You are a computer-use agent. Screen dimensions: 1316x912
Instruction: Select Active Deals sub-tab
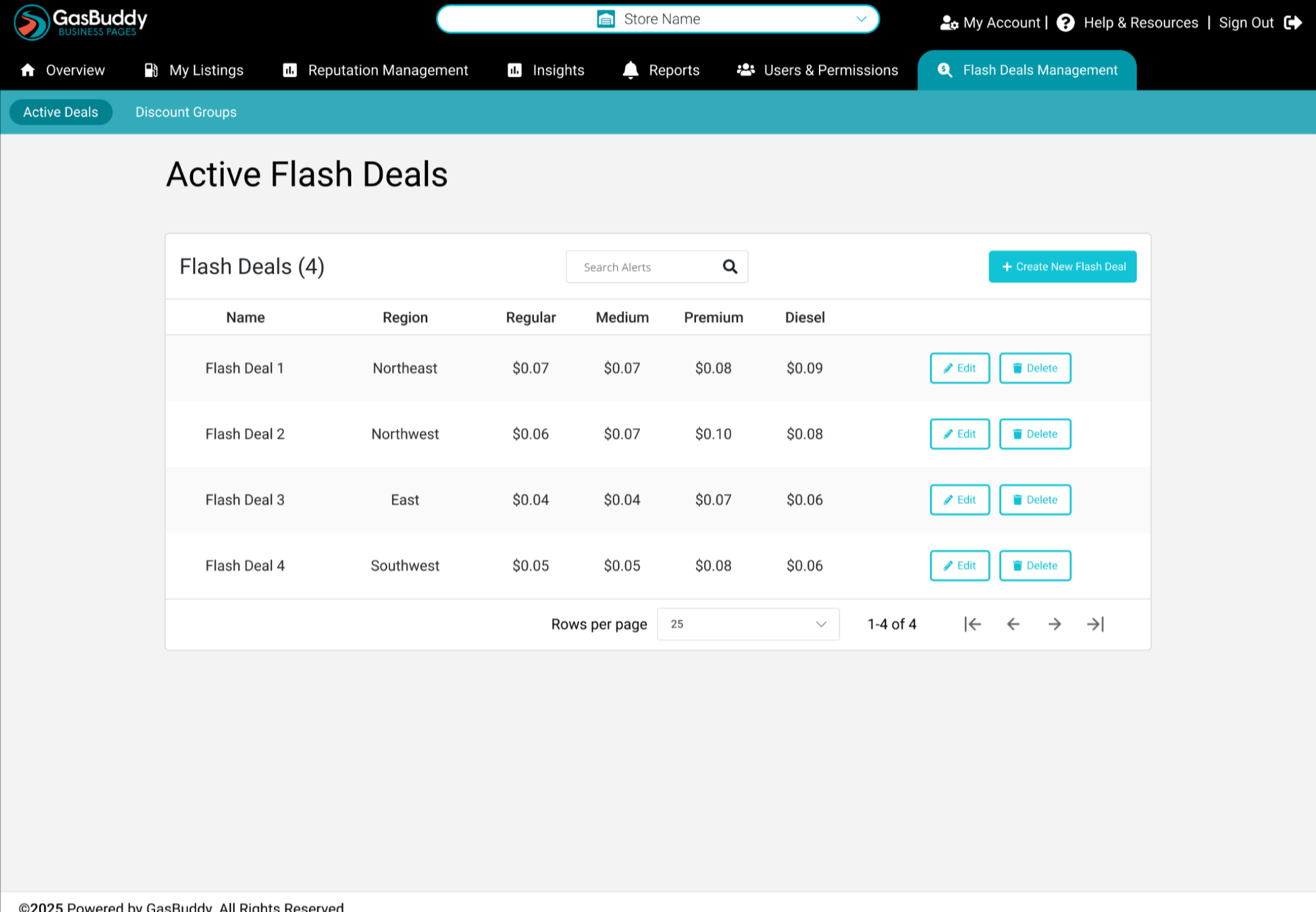[x=61, y=112]
